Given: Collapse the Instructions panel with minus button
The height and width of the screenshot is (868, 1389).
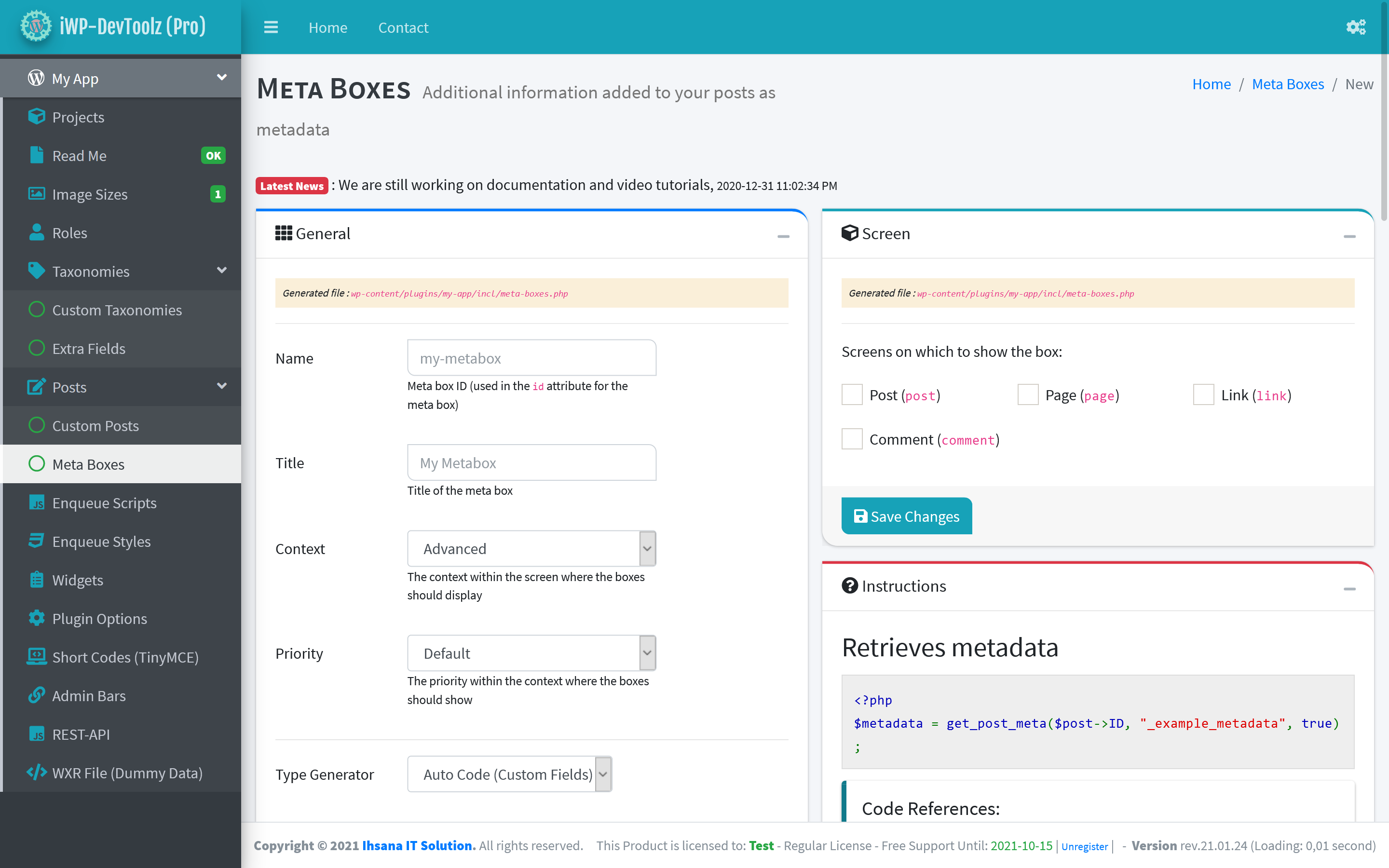Looking at the screenshot, I should [1349, 588].
